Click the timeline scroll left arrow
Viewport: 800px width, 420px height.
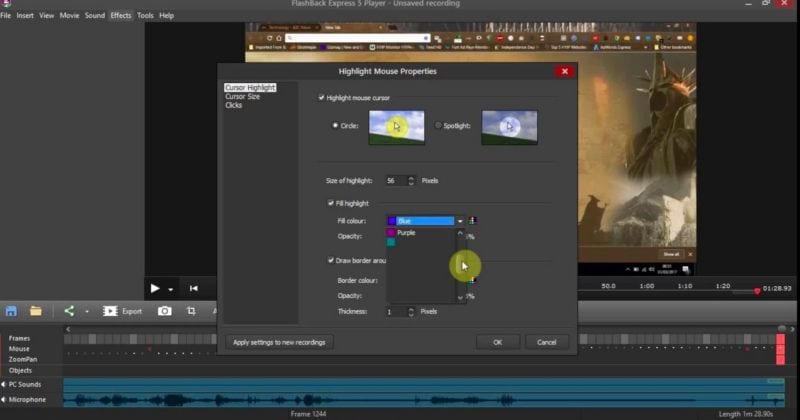68,330
